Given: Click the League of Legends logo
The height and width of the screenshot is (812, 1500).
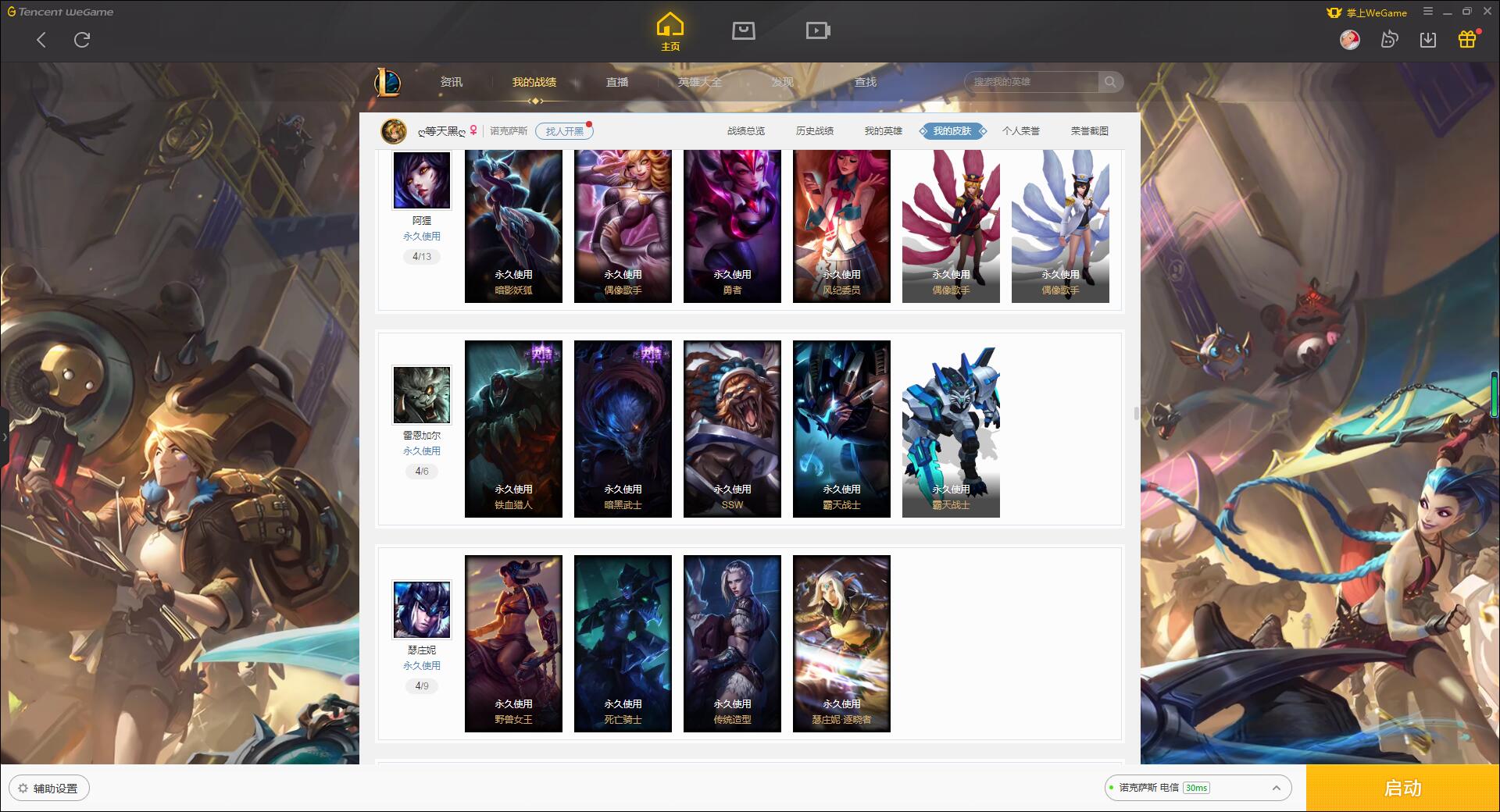Looking at the screenshot, I should (x=387, y=82).
